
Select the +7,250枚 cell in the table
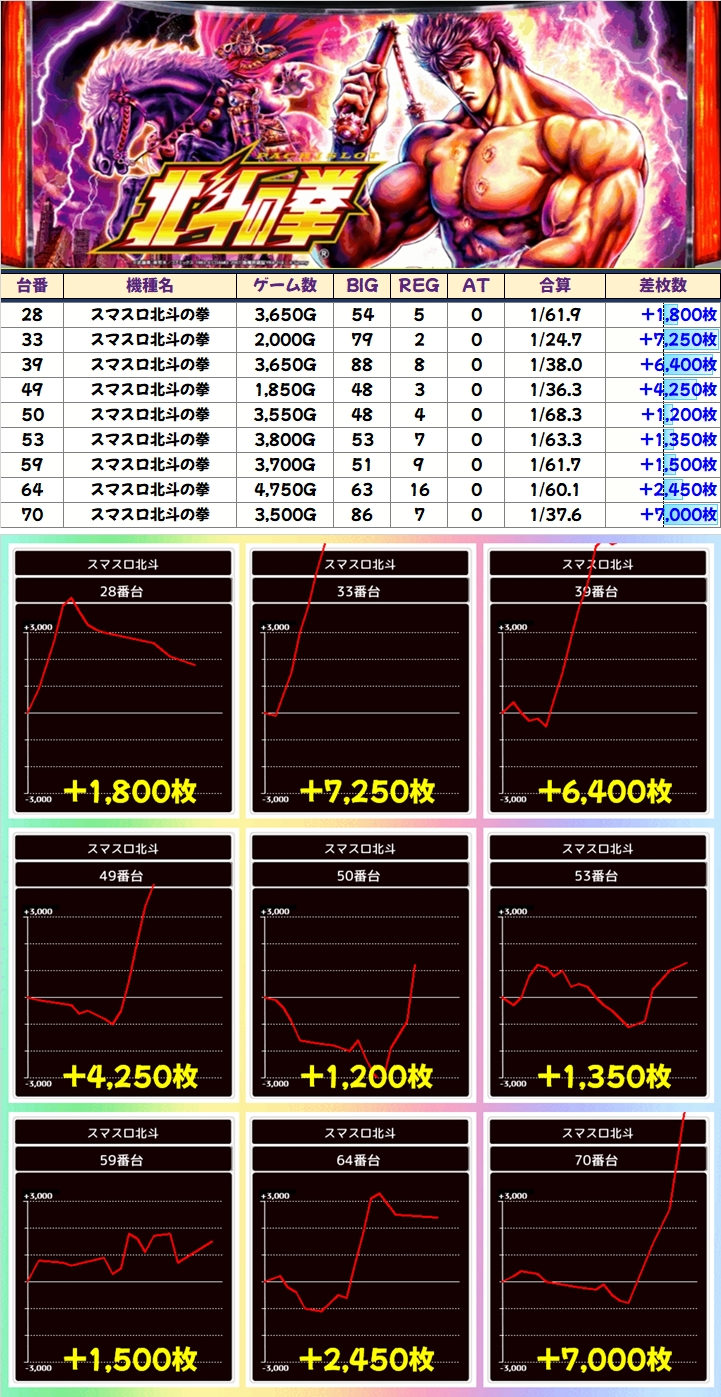[678, 339]
